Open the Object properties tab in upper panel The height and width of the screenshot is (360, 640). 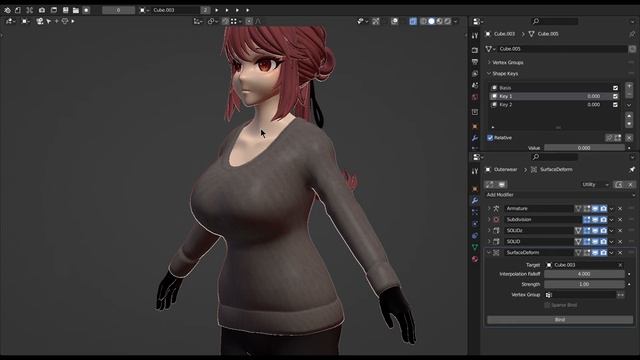pyautogui.click(x=475, y=127)
